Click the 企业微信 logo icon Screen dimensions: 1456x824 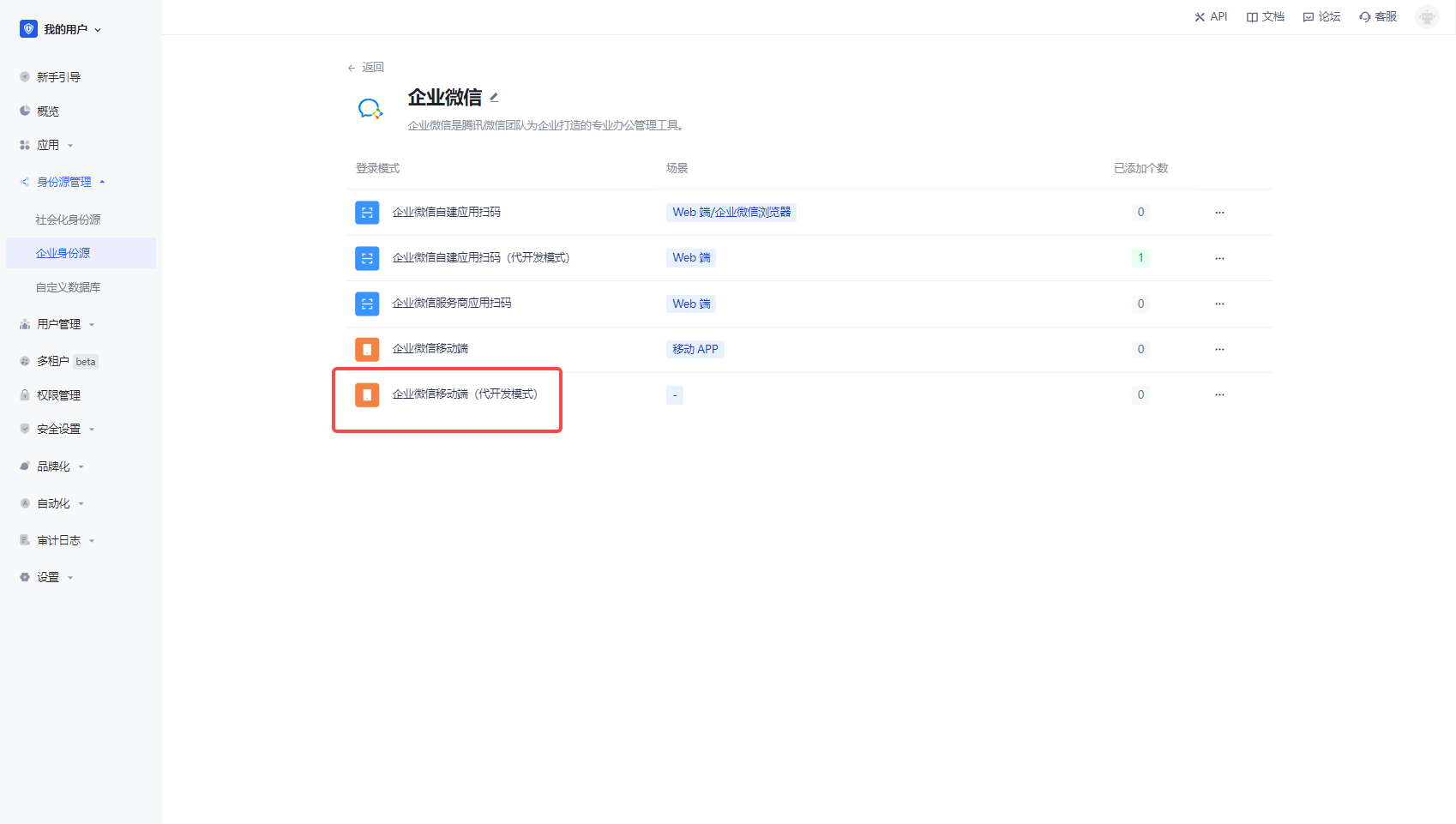(370, 109)
